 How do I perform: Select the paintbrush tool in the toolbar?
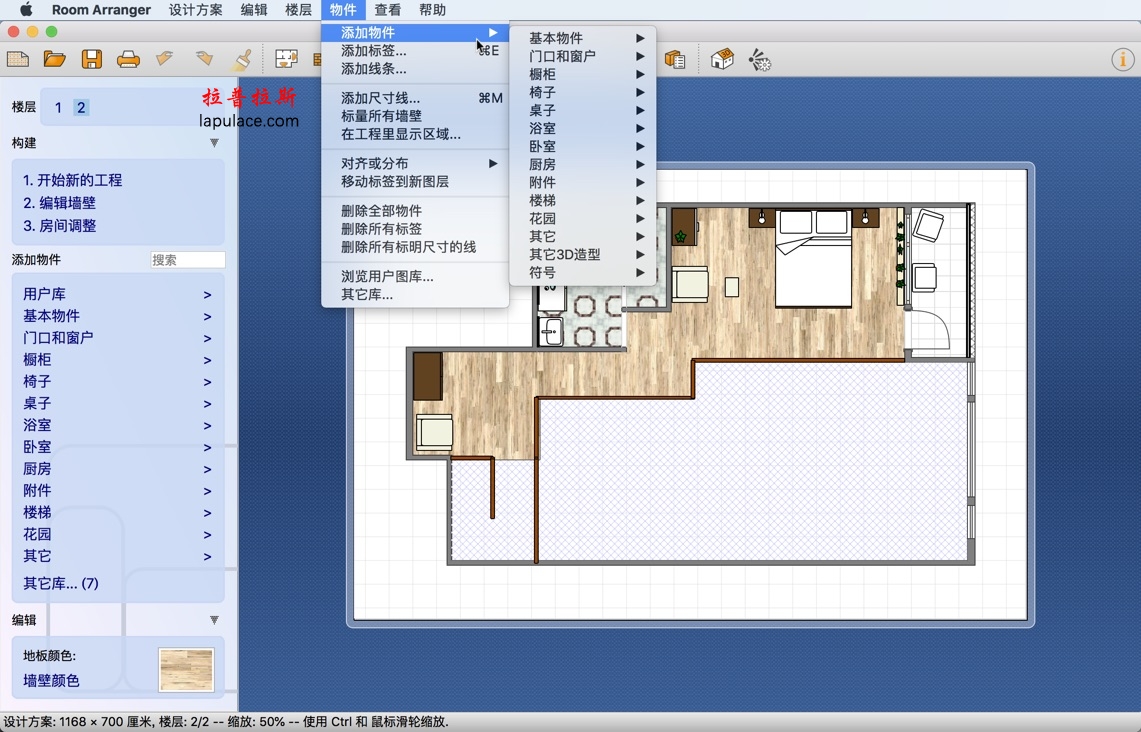tap(242, 59)
